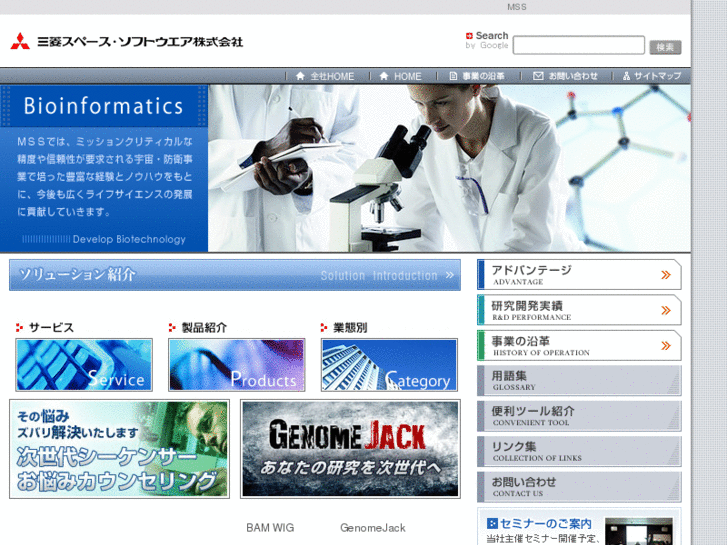Open リンク集 COLLECTION OF LINKS
The width and height of the screenshot is (727, 545).
tap(579, 451)
